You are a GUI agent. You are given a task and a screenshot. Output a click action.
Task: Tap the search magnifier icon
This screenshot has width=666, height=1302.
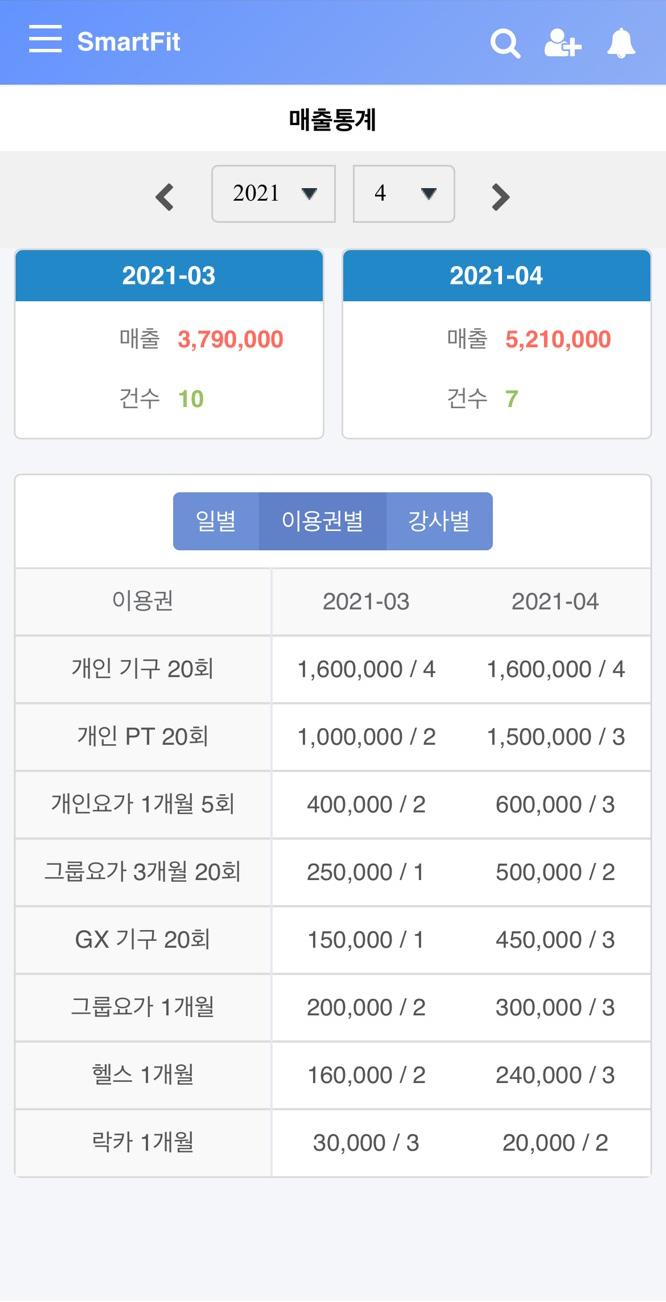click(505, 43)
